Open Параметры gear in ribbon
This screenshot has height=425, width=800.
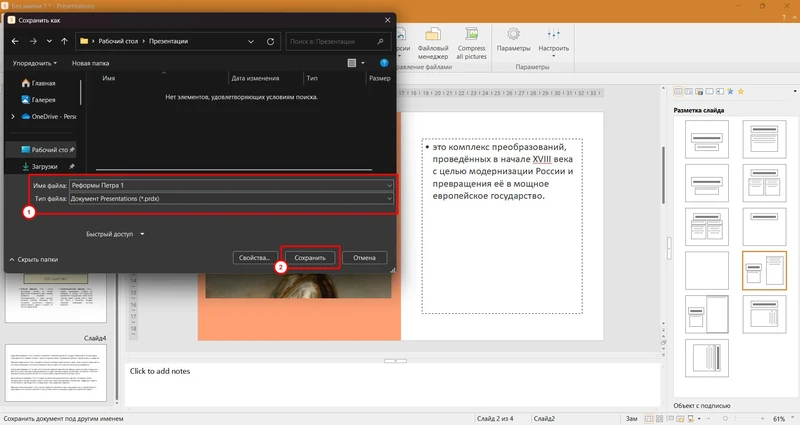coord(513,40)
